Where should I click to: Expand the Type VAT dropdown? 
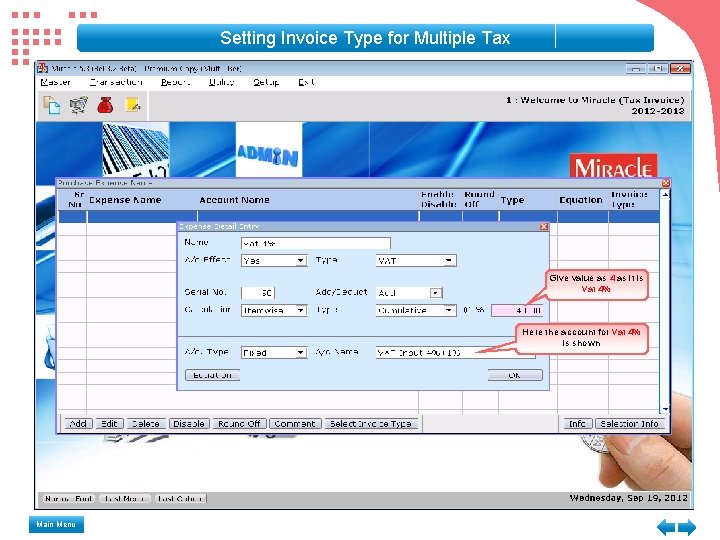(449, 261)
